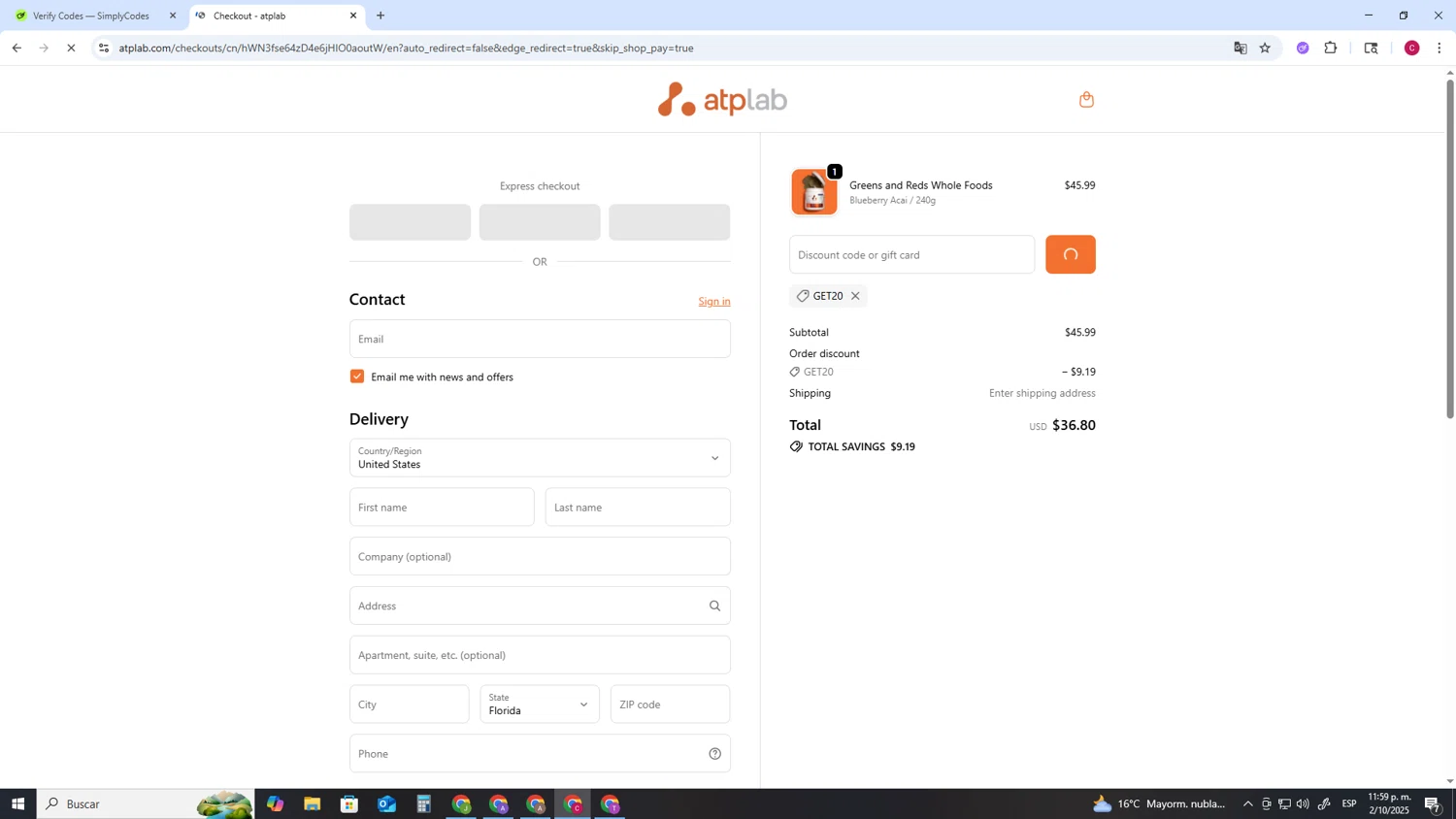Bookmark this page with the star icon
The image size is (1456, 819).
click(1265, 48)
